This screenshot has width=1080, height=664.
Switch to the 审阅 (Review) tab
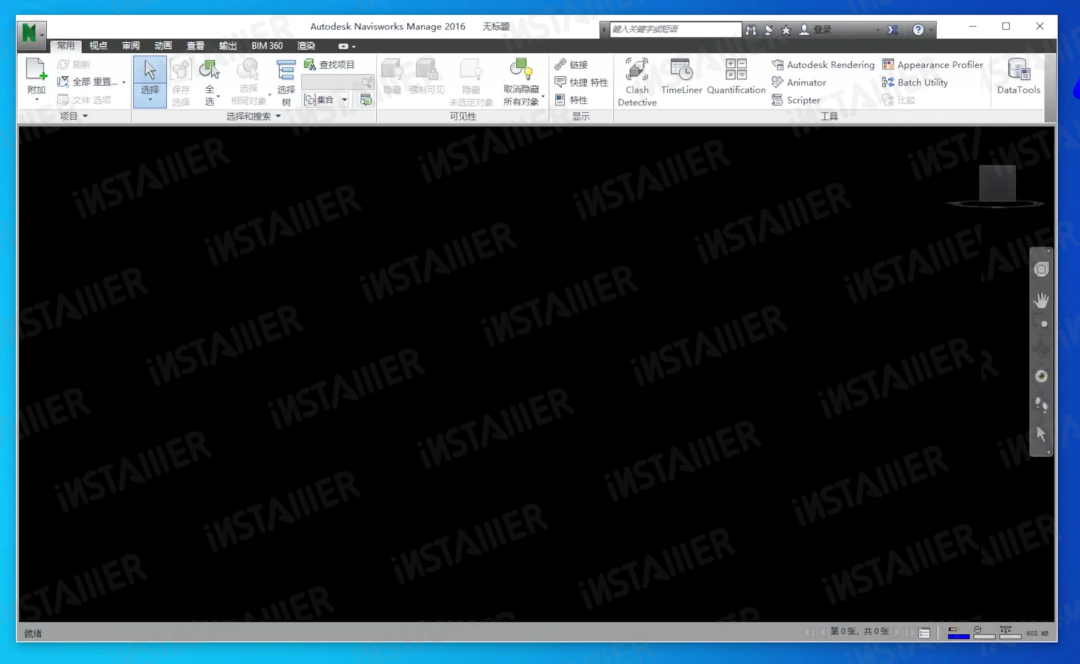point(130,46)
